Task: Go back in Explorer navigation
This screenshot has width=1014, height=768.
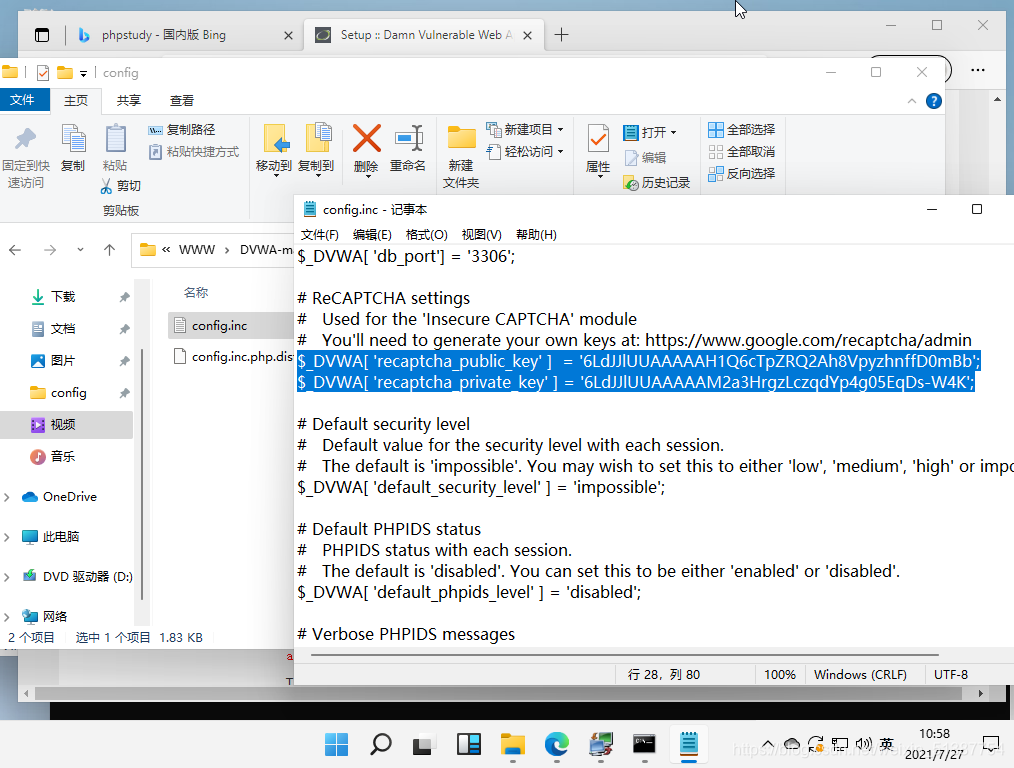Action: 16,250
